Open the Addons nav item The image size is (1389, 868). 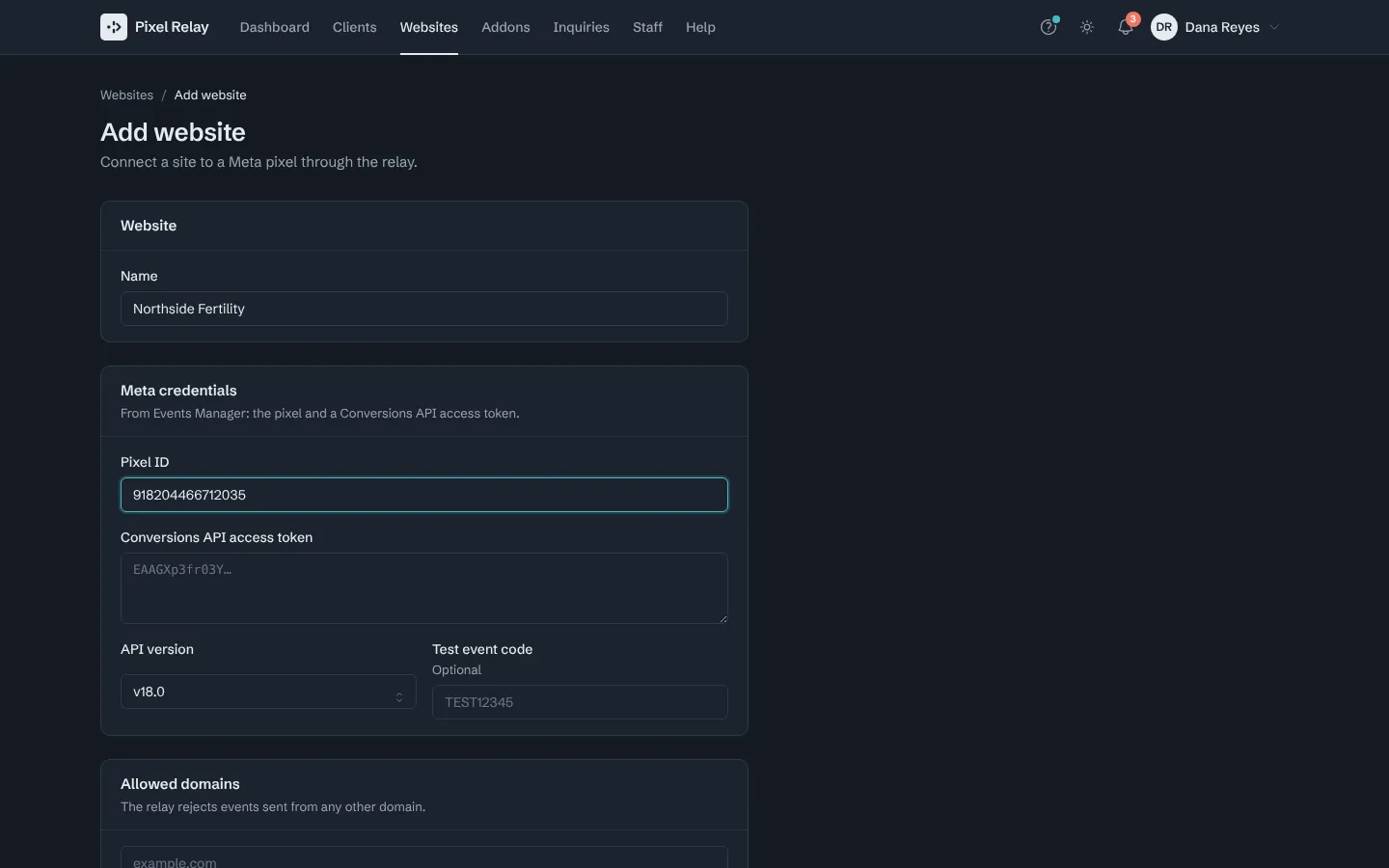pyautogui.click(x=505, y=27)
